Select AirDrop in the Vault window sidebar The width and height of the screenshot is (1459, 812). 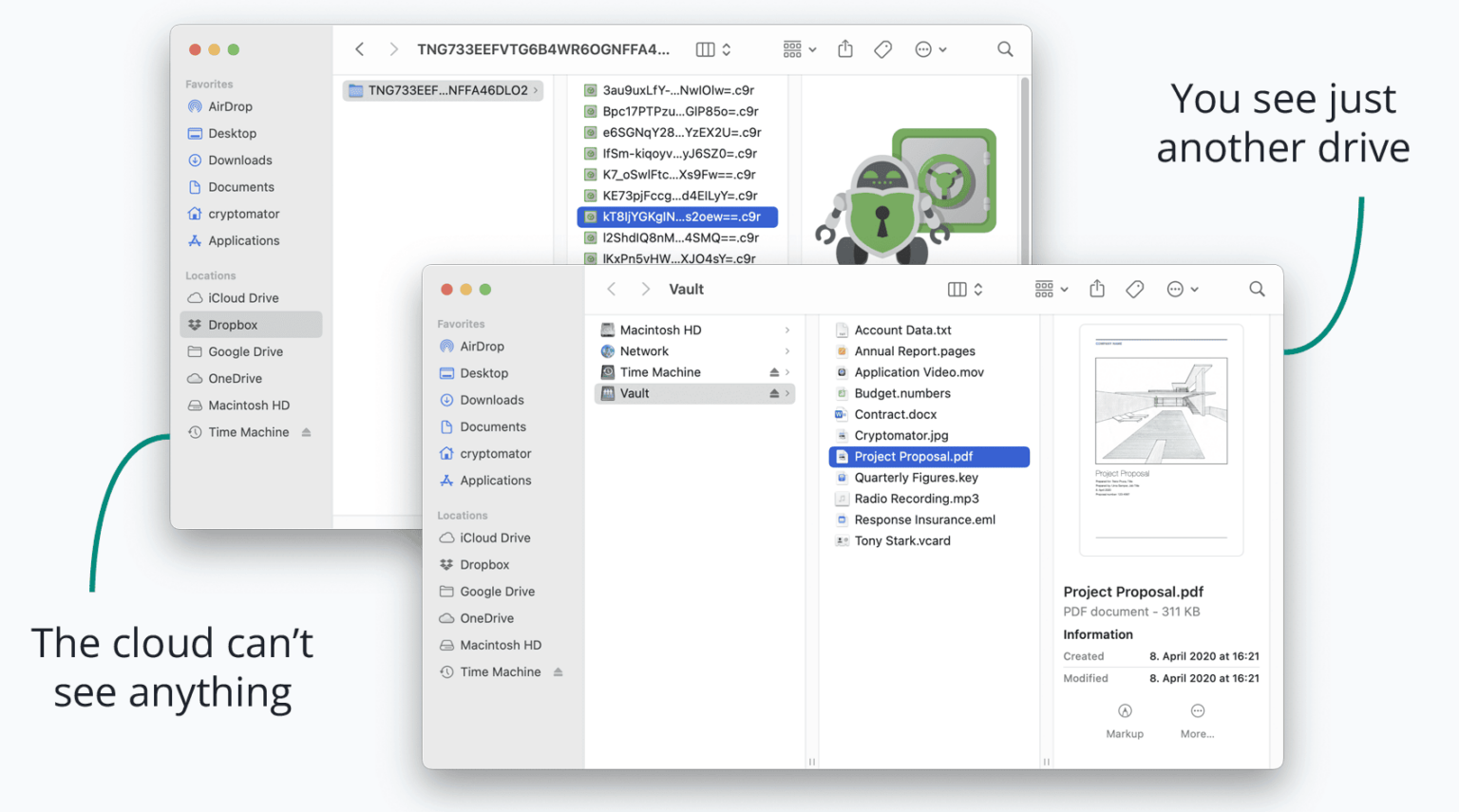pos(482,346)
